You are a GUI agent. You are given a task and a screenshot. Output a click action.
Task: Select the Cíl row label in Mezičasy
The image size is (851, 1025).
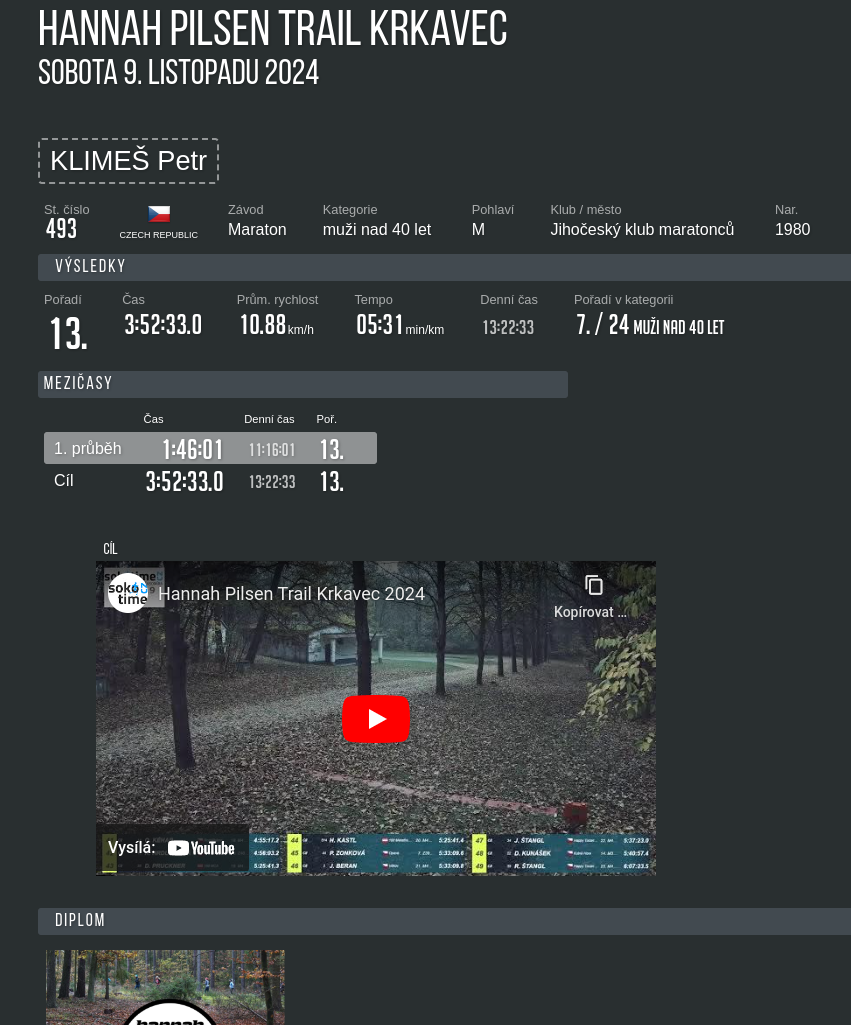pyautogui.click(x=63, y=480)
